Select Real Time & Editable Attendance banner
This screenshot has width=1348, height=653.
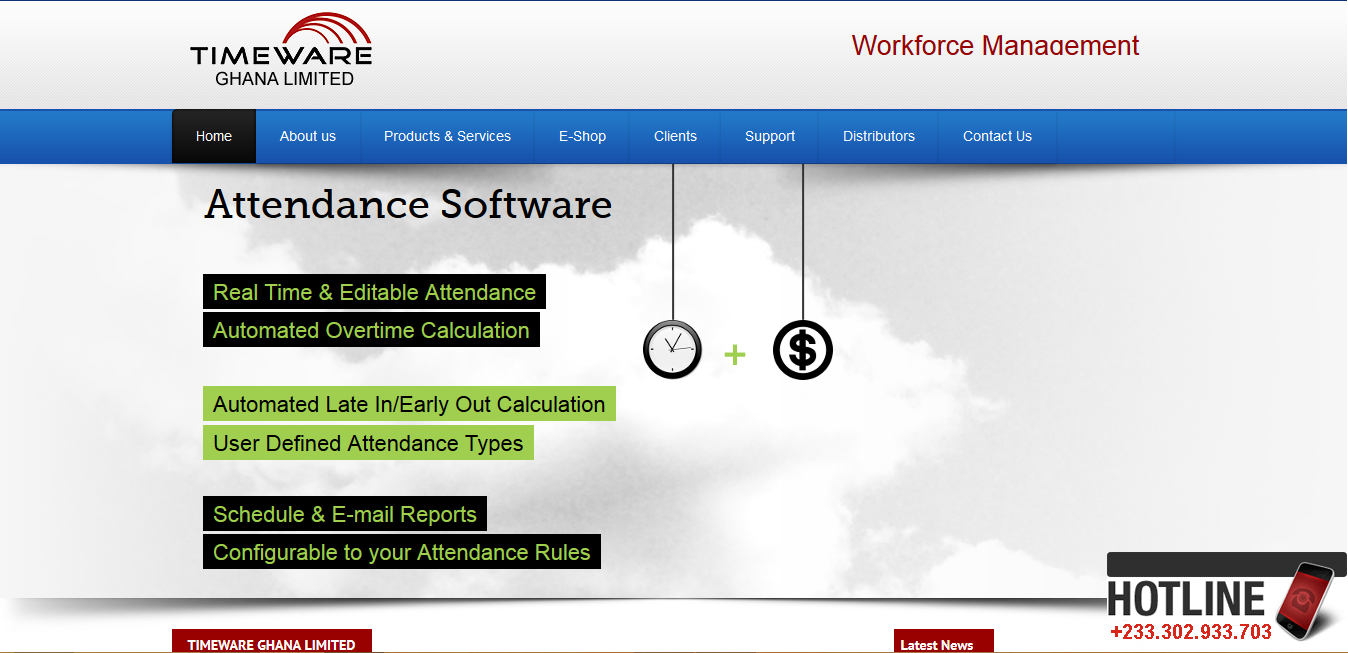(374, 292)
